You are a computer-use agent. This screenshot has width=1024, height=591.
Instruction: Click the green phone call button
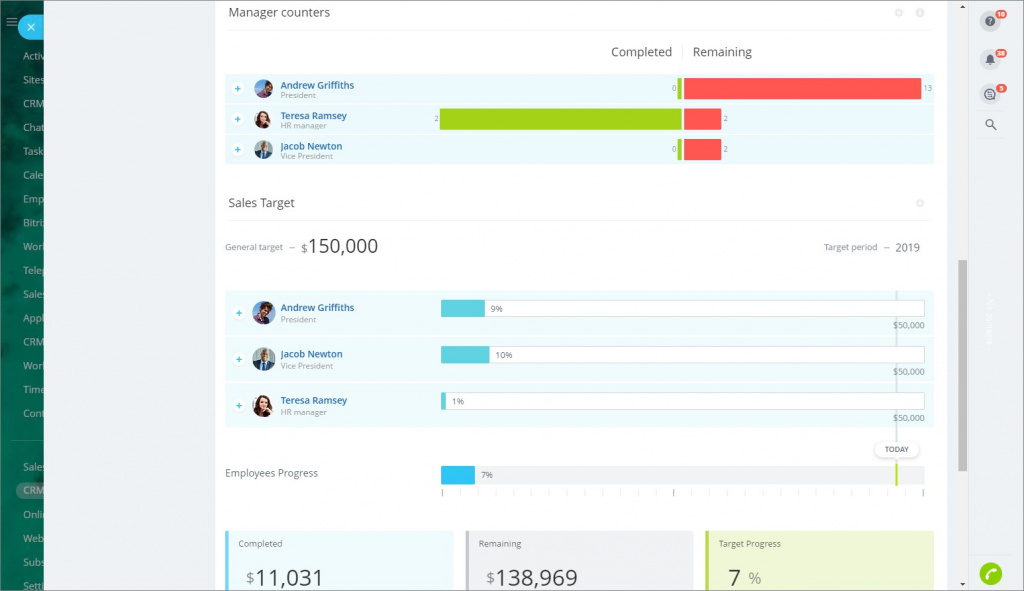coord(990,573)
